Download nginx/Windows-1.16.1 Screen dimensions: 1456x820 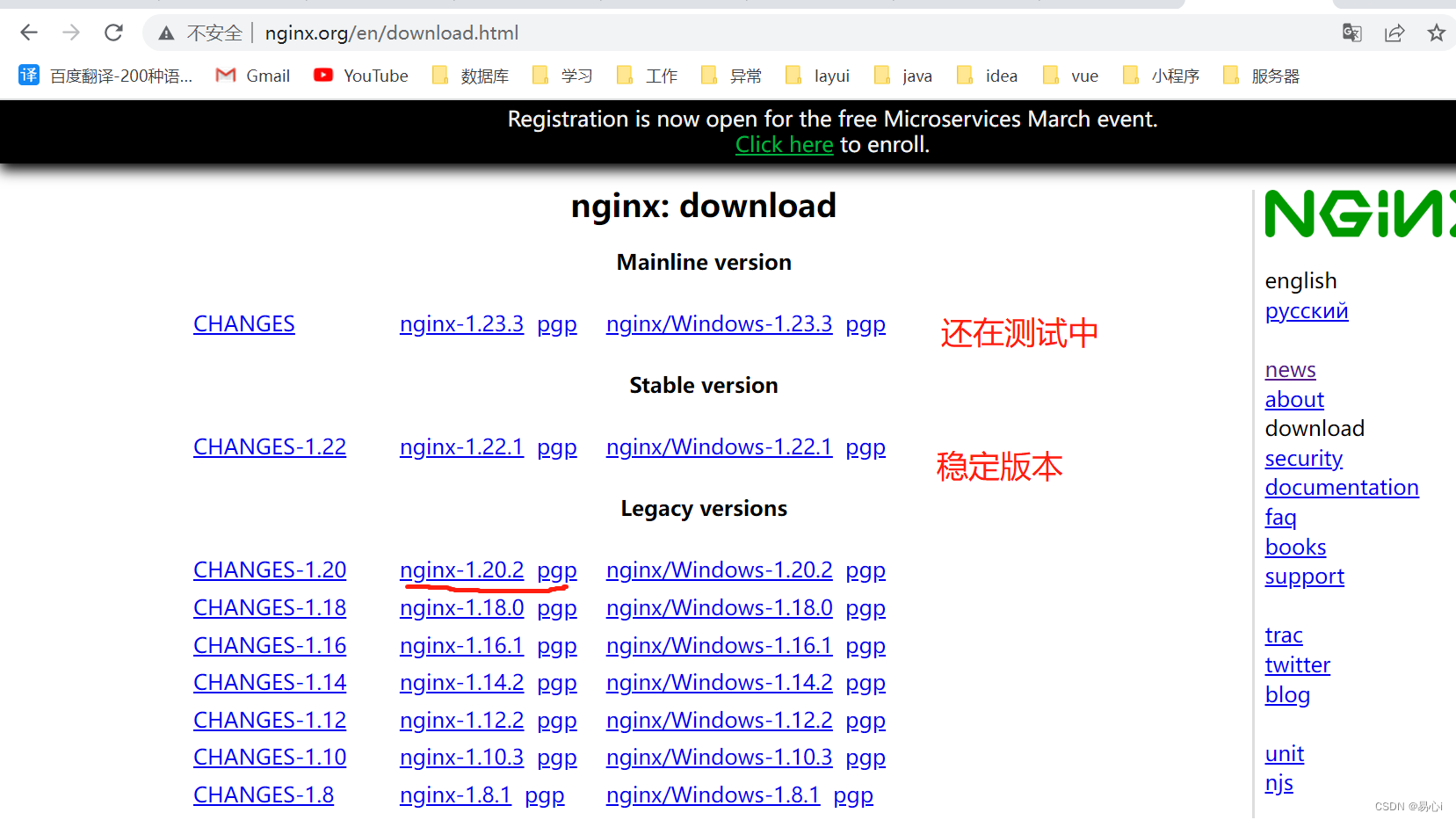pyautogui.click(x=719, y=646)
